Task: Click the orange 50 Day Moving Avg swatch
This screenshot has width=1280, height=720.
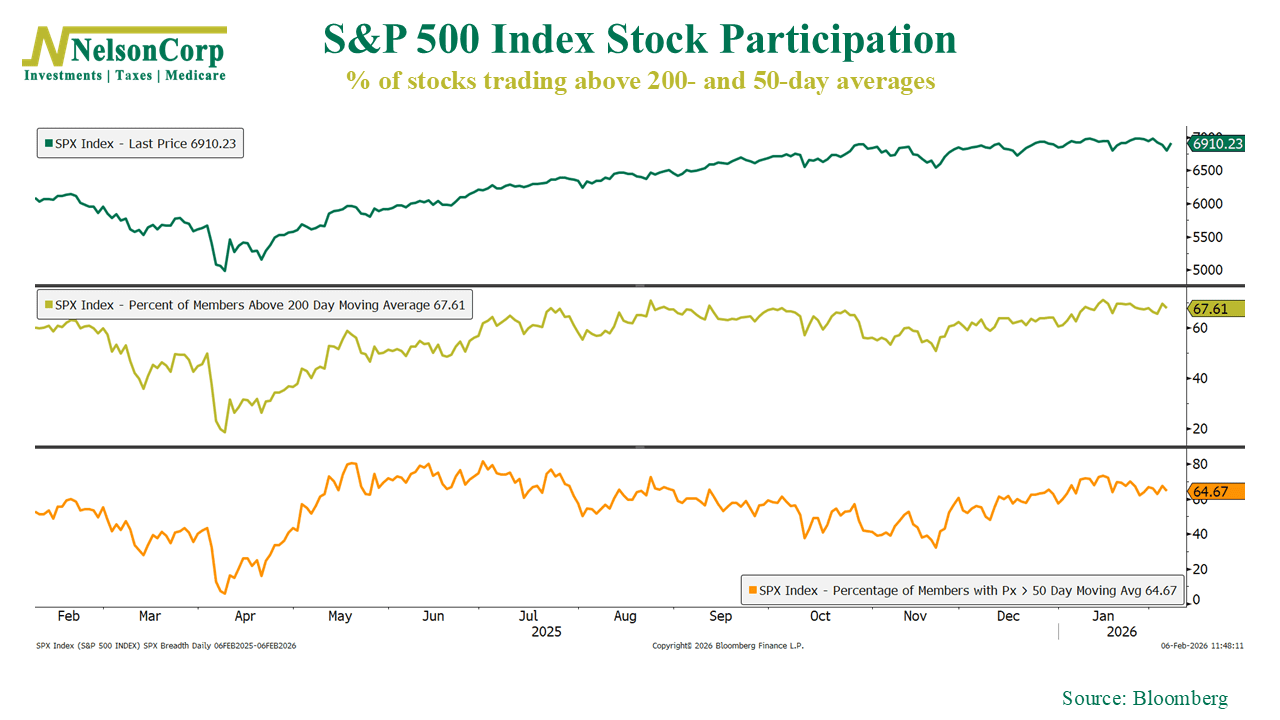Action: [x=750, y=591]
